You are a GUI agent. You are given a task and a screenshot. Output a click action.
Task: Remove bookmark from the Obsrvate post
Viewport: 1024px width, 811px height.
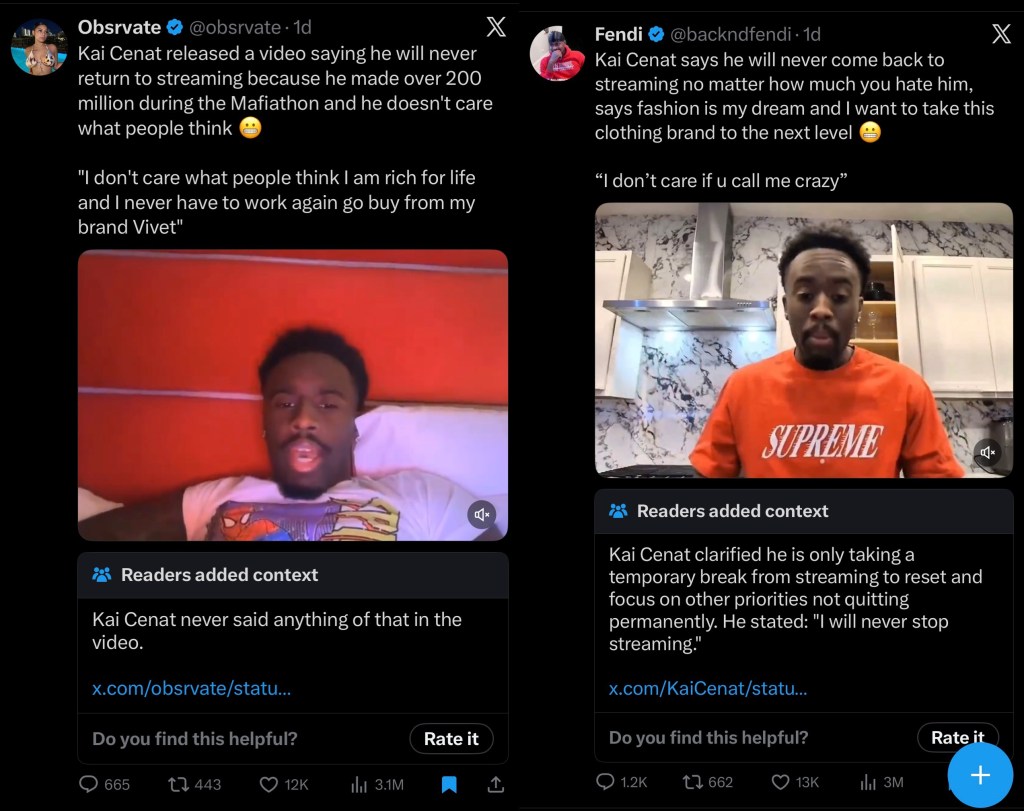(449, 784)
